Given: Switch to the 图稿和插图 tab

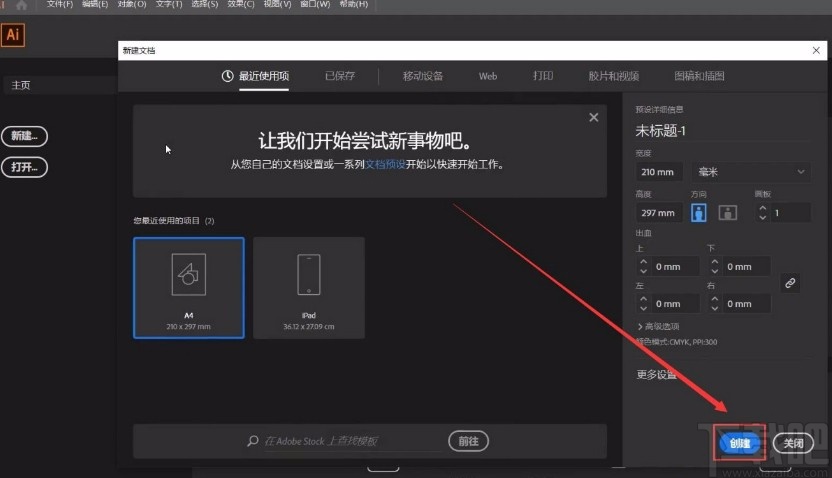Looking at the screenshot, I should (699, 76).
